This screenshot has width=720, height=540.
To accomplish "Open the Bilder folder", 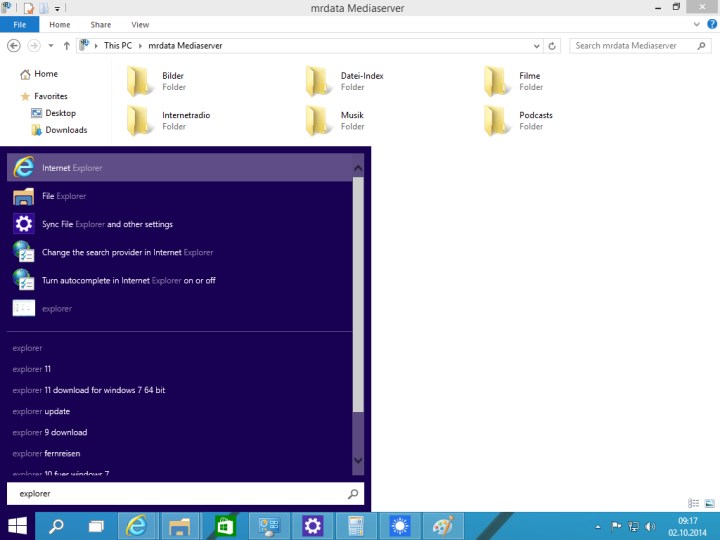I will 156,81.
